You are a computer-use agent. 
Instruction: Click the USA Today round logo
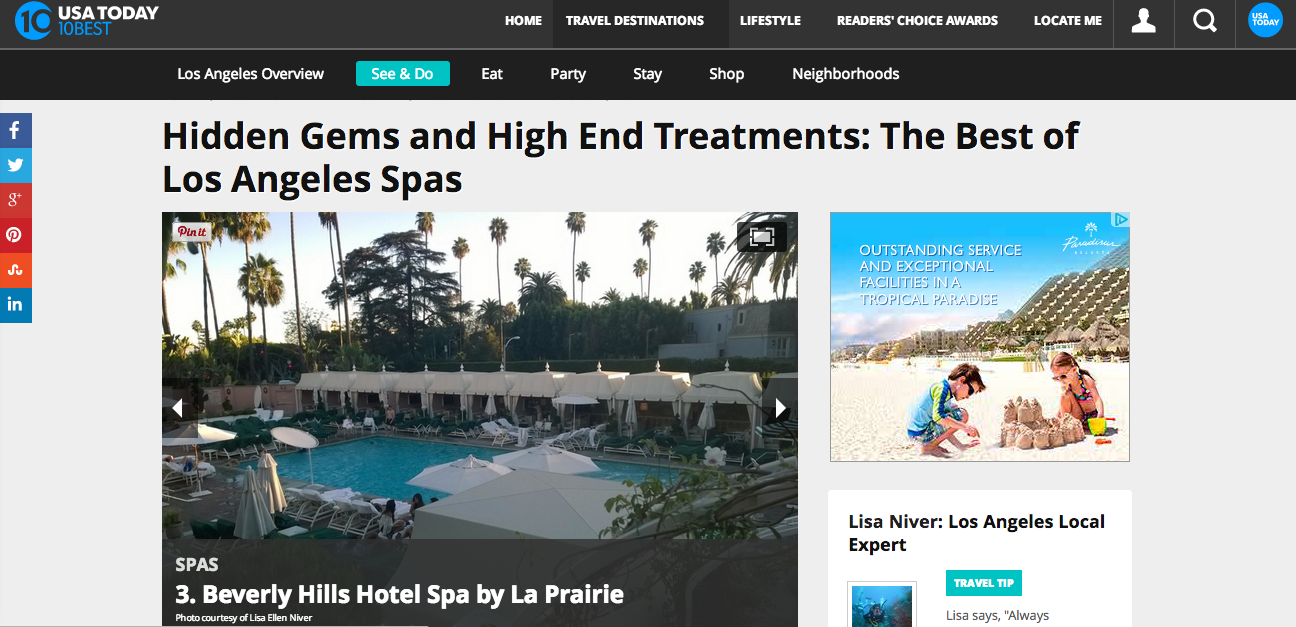1265,20
